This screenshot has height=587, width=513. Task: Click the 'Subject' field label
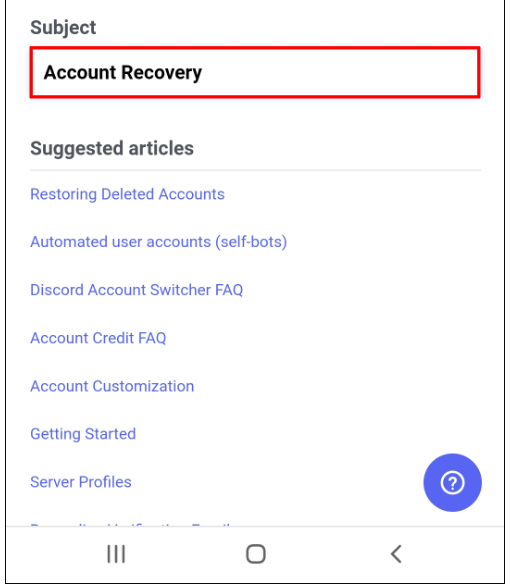click(x=63, y=27)
